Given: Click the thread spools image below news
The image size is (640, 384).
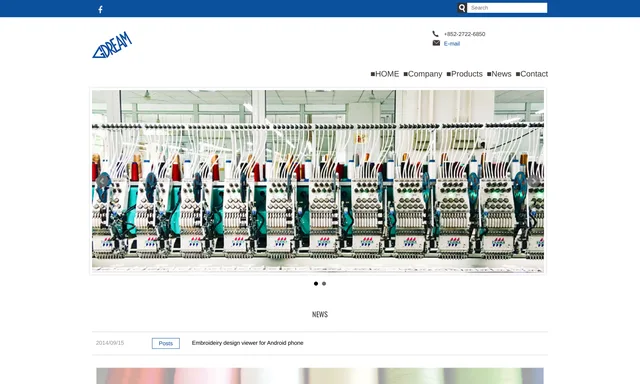Looking at the screenshot, I should pos(320,376).
